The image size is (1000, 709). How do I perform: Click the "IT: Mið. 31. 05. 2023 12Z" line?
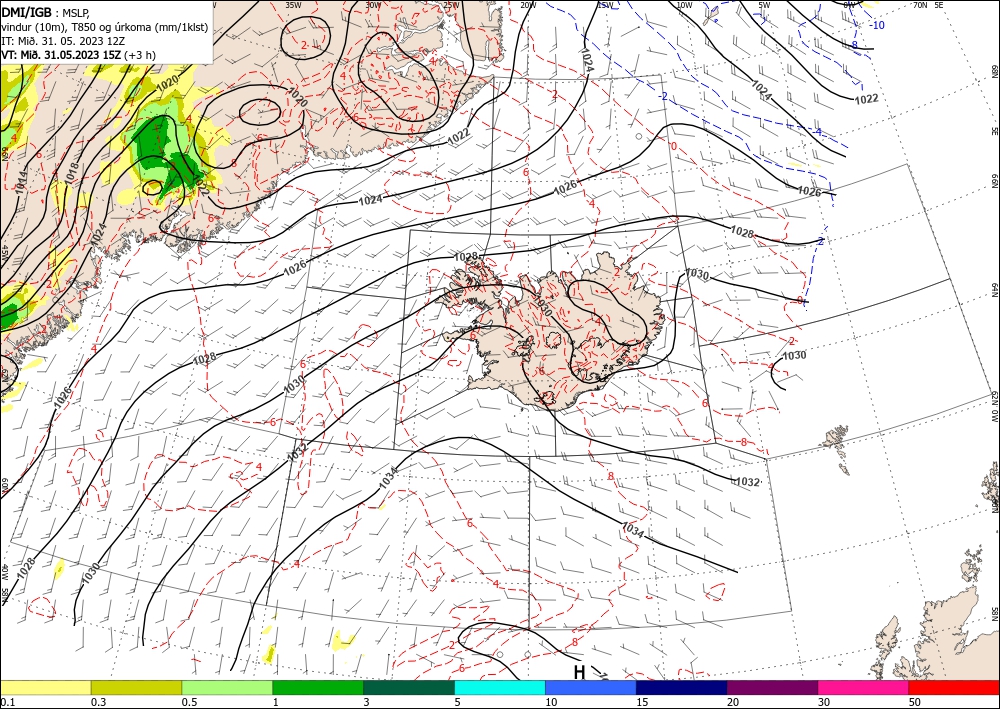pos(61,41)
